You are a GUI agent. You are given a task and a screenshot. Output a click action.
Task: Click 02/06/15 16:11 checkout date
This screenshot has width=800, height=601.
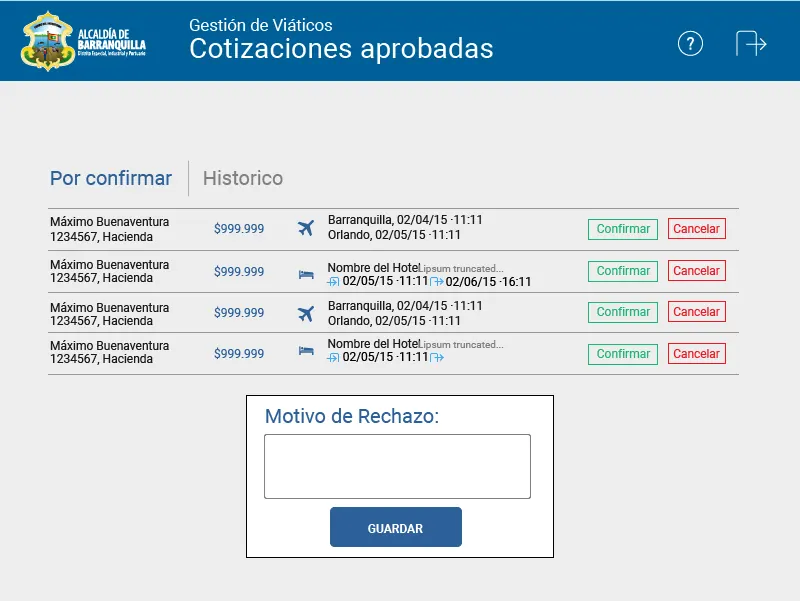click(x=488, y=282)
